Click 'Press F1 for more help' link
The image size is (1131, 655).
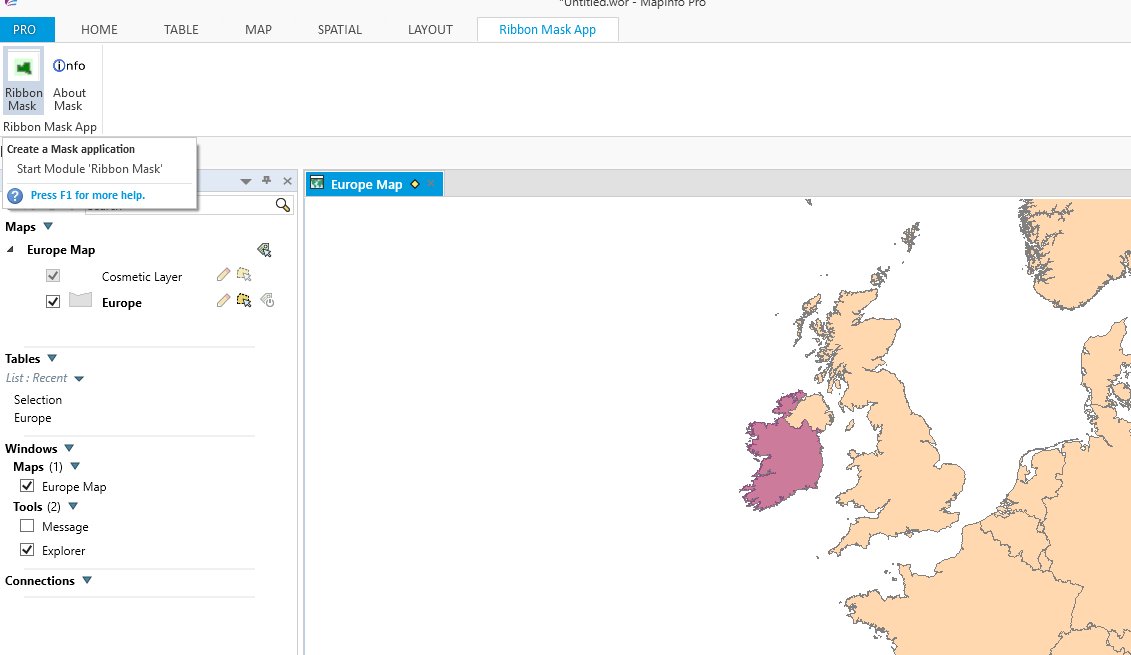tap(88, 195)
